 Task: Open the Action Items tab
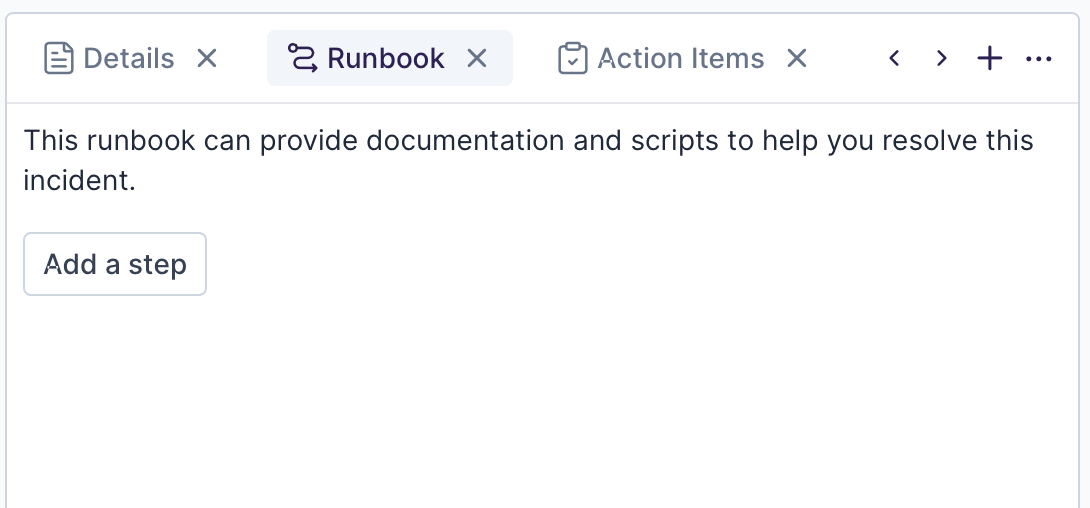680,59
